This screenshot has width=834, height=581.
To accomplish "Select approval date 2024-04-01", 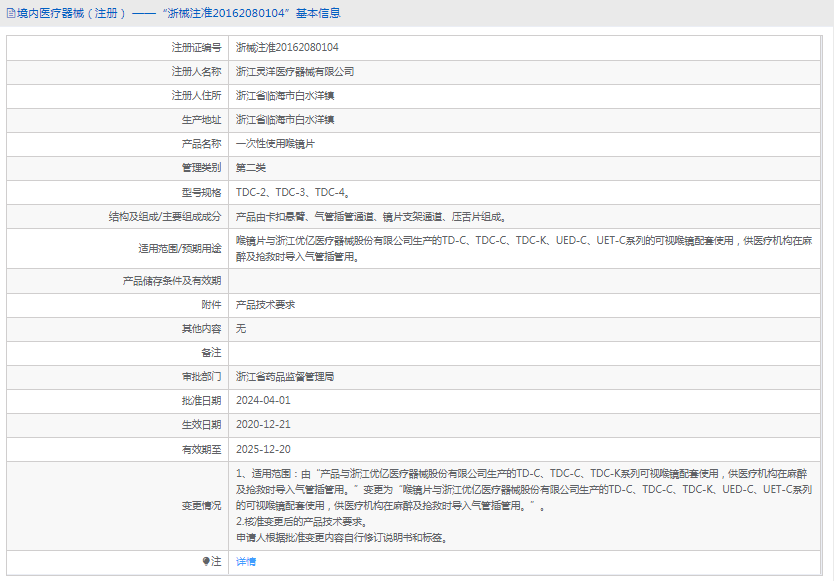I will tap(263, 401).
